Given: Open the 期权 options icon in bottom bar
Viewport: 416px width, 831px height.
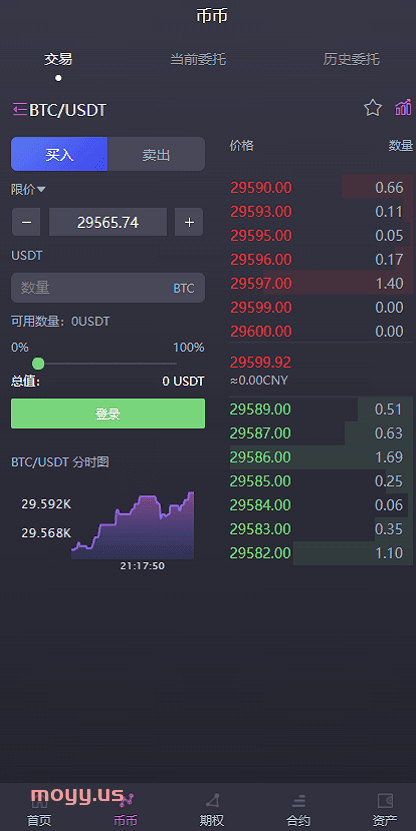Looking at the screenshot, I should (212, 801).
